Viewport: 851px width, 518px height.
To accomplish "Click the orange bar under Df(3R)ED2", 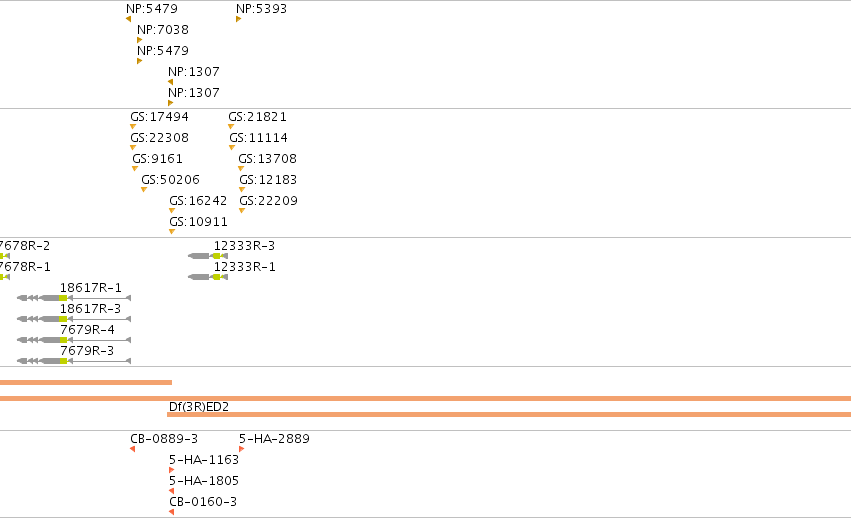I will click(x=509, y=415).
